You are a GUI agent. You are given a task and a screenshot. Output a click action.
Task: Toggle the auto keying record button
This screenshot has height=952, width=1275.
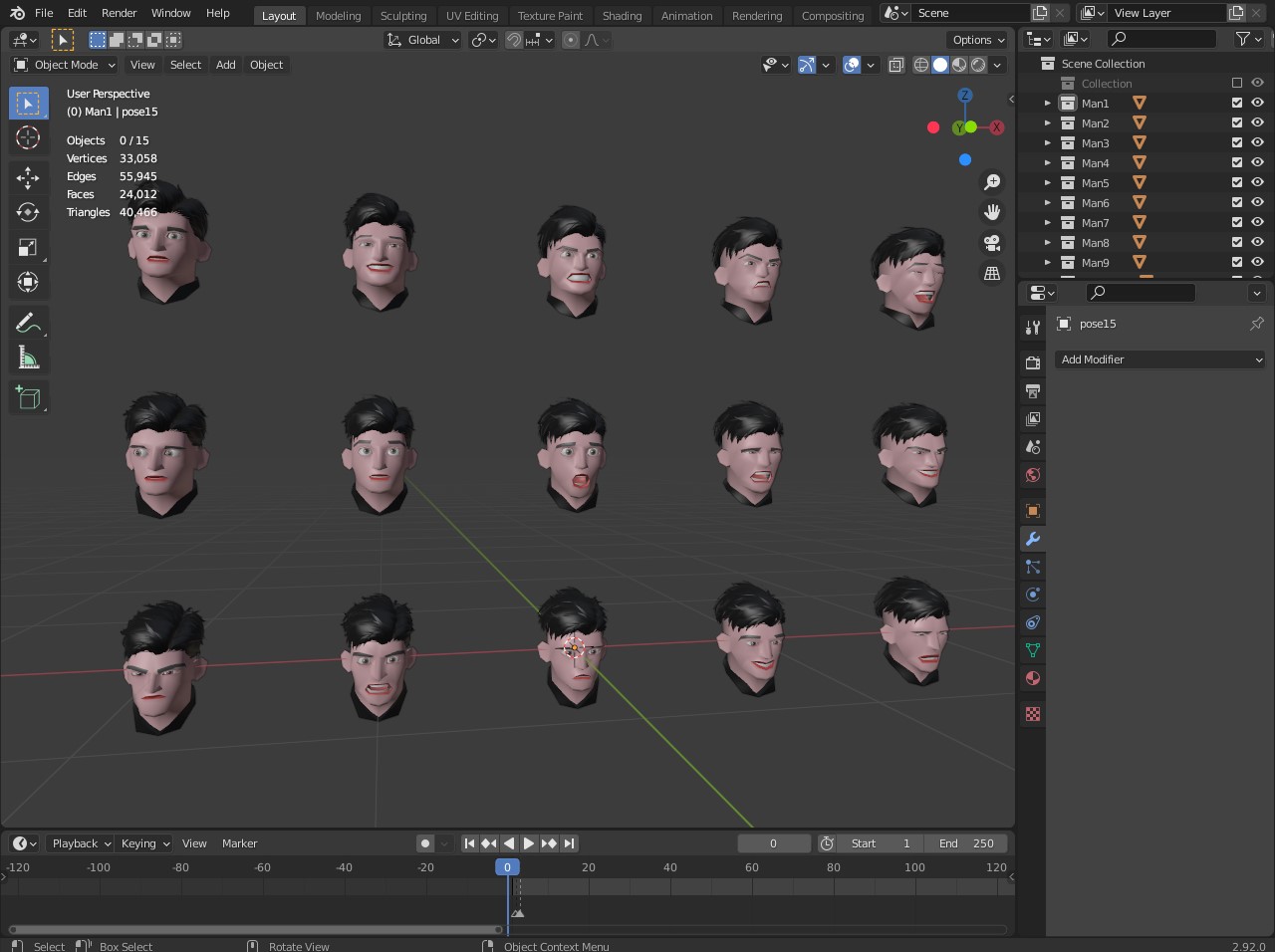[x=425, y=843]
